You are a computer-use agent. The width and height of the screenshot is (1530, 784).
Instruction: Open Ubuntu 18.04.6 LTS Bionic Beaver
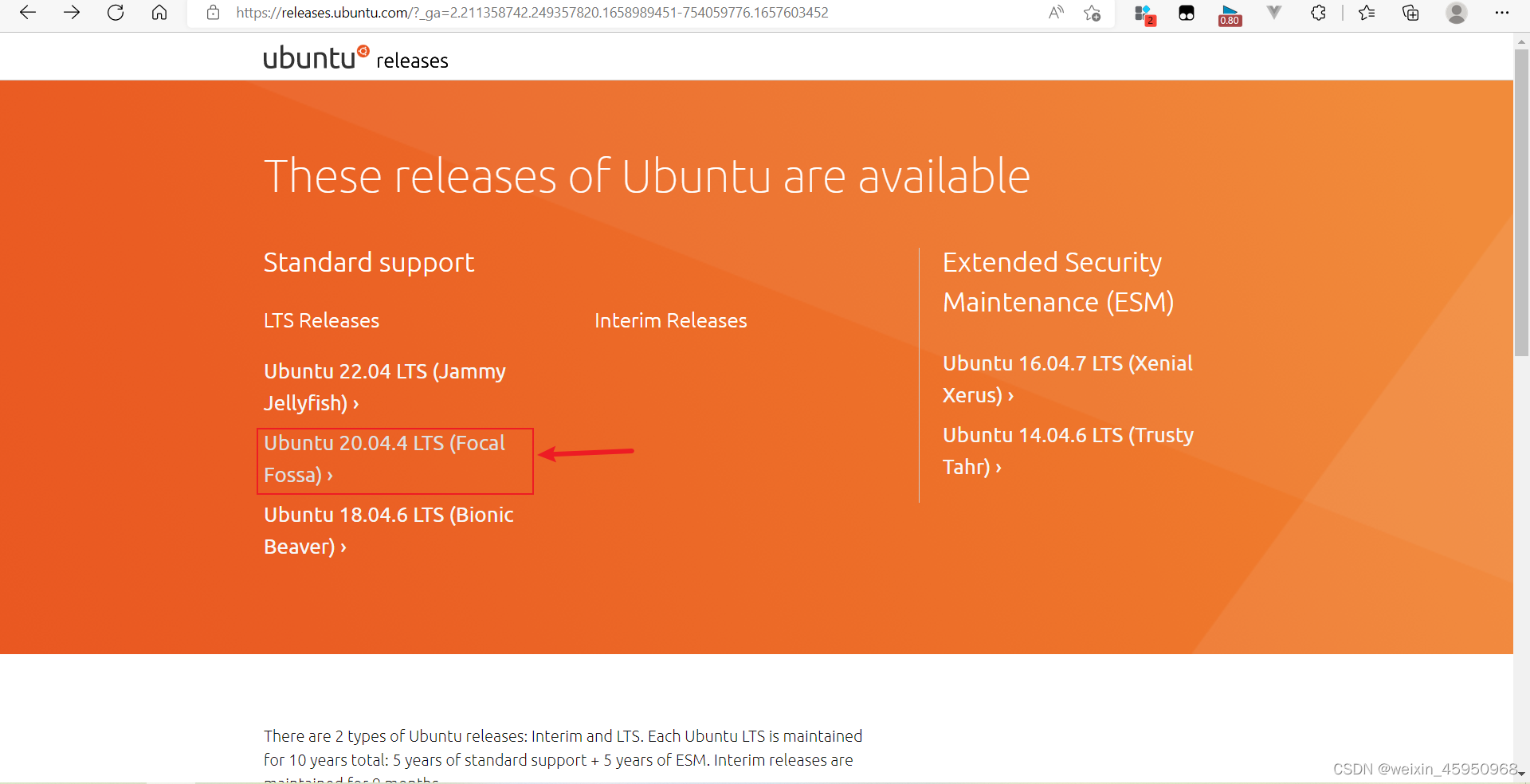point(389,530)
